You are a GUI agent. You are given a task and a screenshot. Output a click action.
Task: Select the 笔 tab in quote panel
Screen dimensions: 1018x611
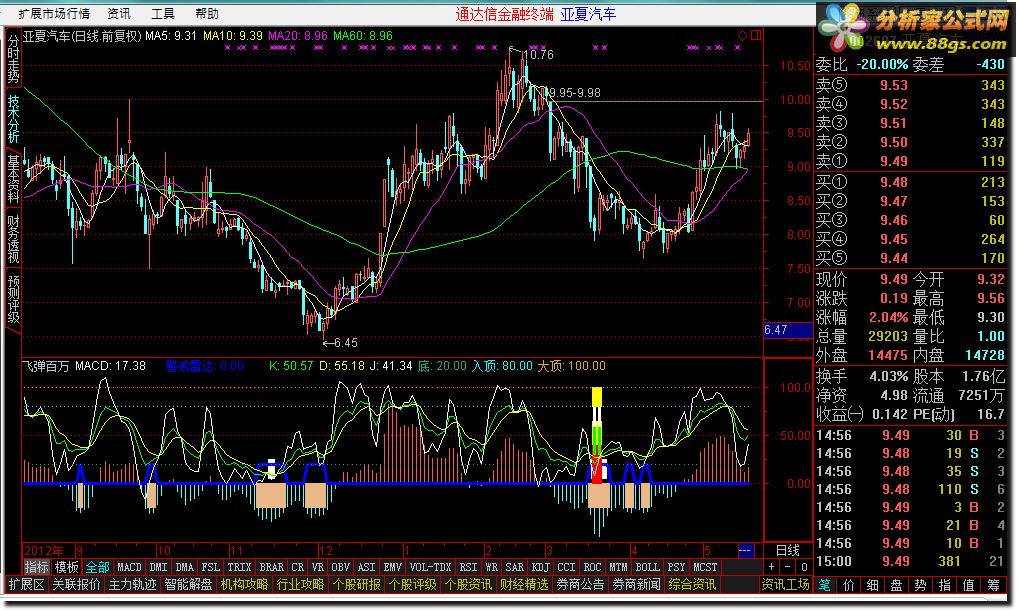pyautogui.click(x=825, y=584)
